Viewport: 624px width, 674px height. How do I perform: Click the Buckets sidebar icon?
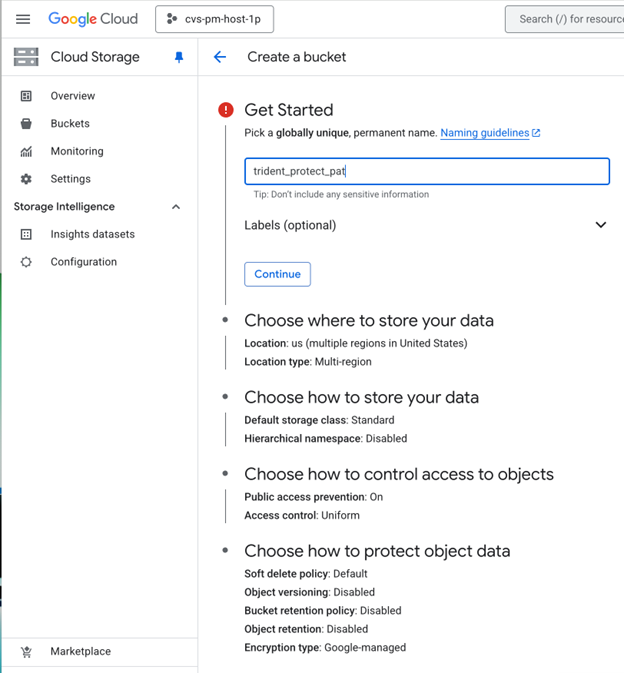[27, 124]
